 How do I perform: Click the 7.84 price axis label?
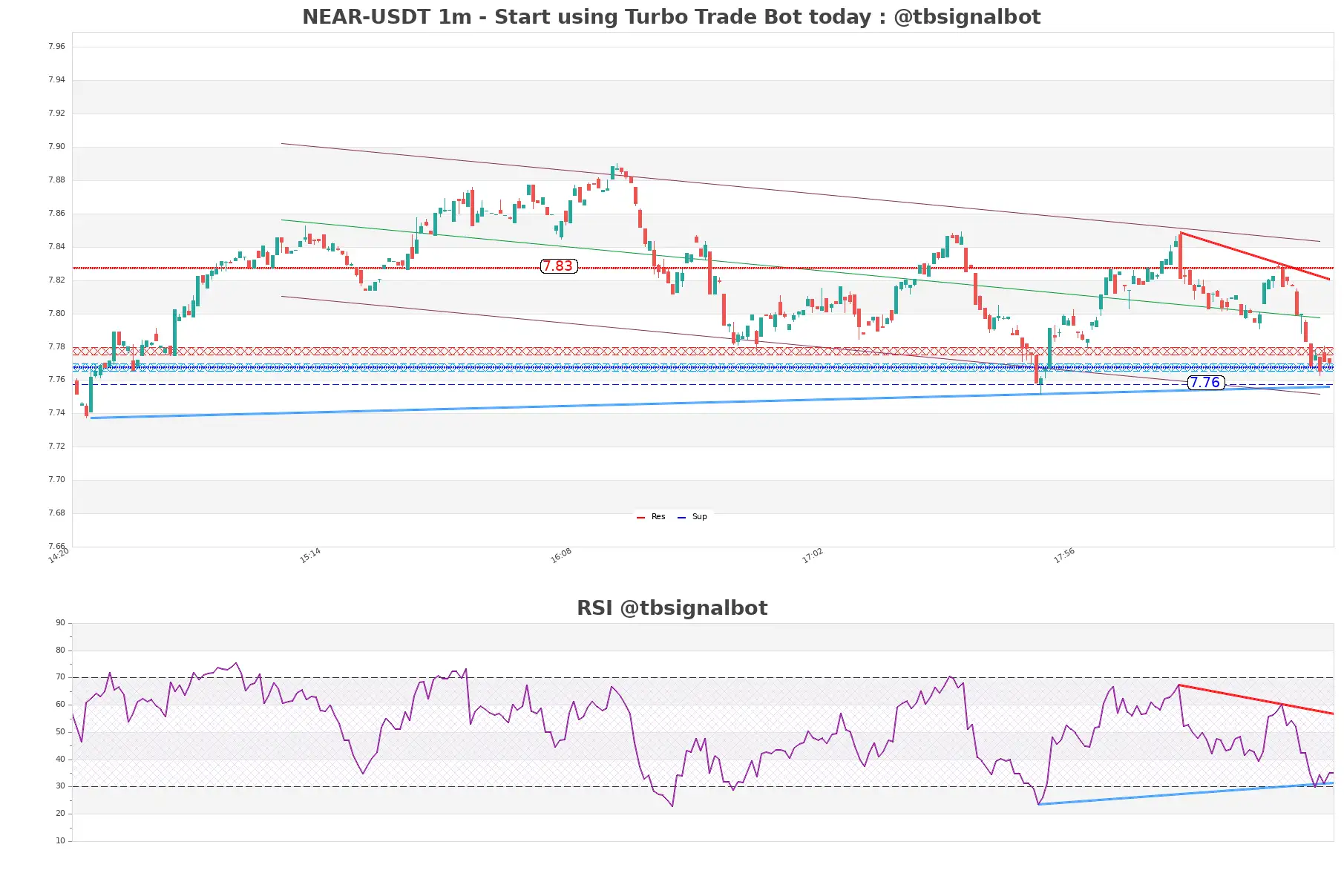point(56,246)
